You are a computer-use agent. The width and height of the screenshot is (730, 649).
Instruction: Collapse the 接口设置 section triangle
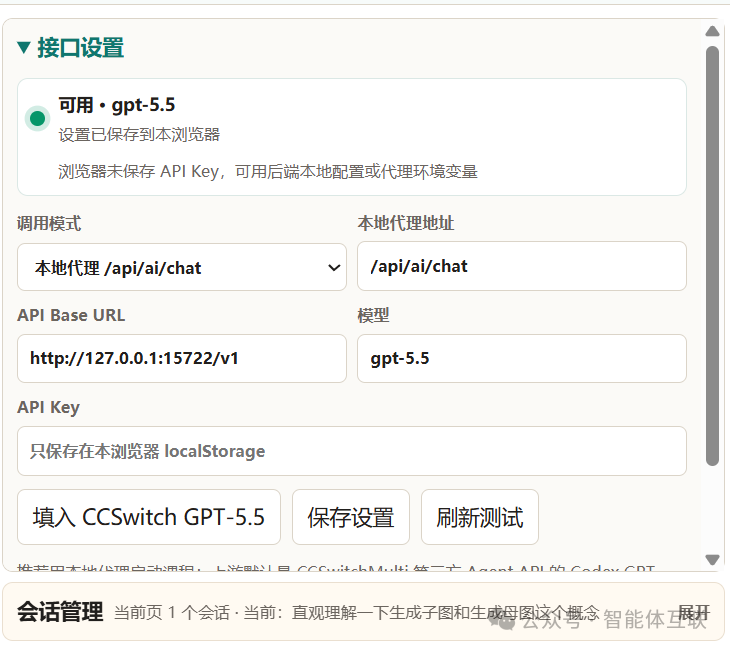click(x=24, y=47)
